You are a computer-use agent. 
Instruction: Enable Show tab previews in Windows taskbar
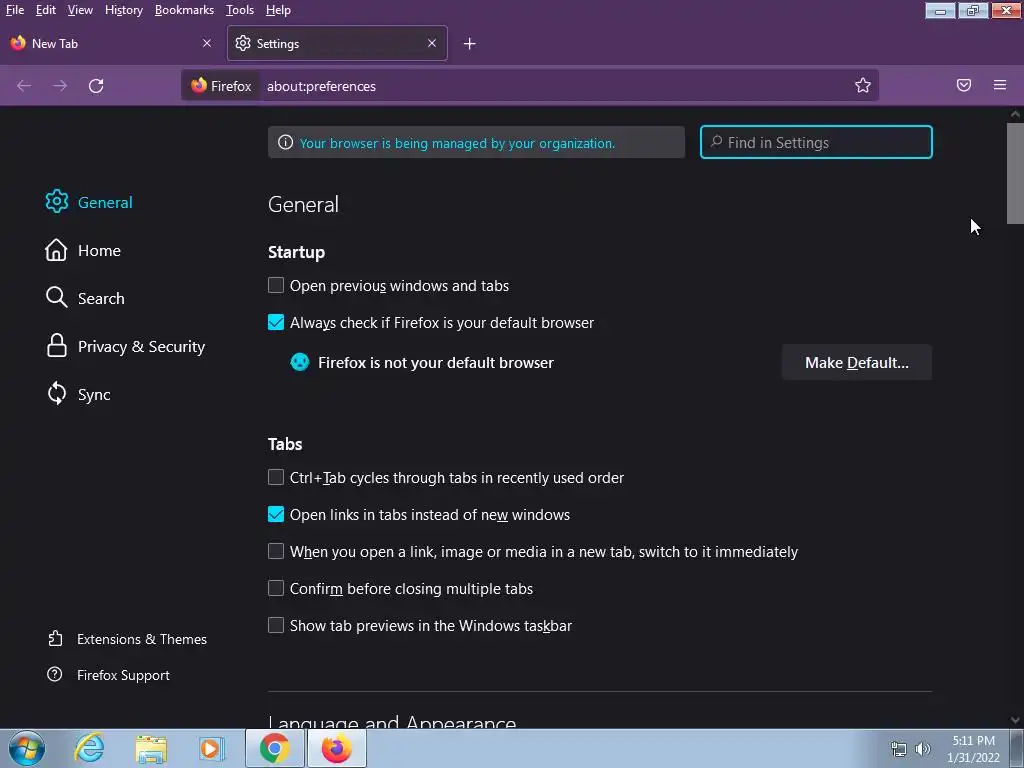click(x=276, y=625)
